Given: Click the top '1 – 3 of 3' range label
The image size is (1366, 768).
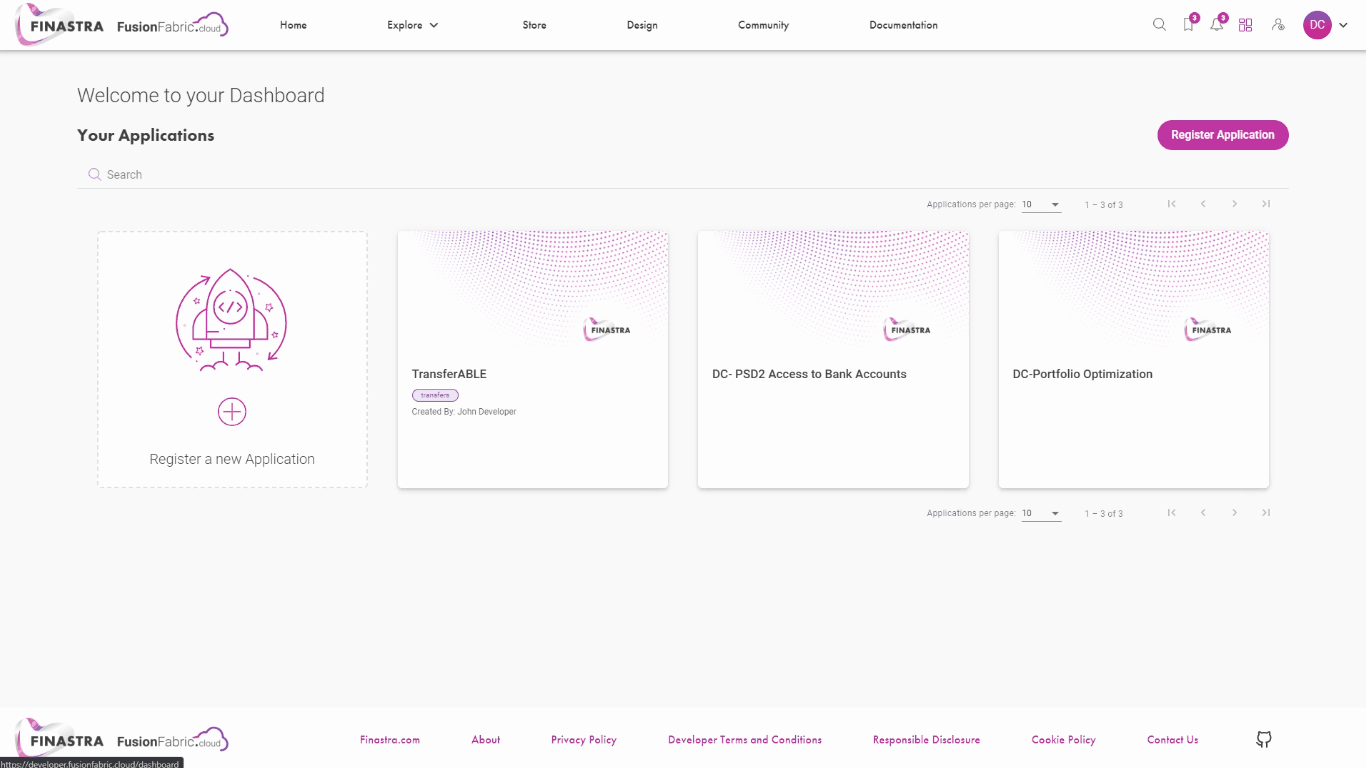Looking at the screenshot, I should pyautogui.click(x=1104, y=205).
